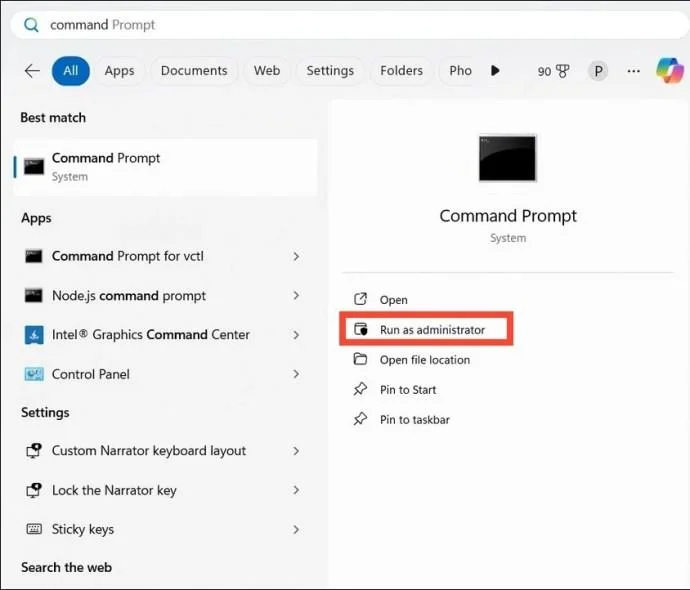Open Custom Narrator keyboard layout setting
The width and height of the screenshot is (690, 590).
pos(164,451)
